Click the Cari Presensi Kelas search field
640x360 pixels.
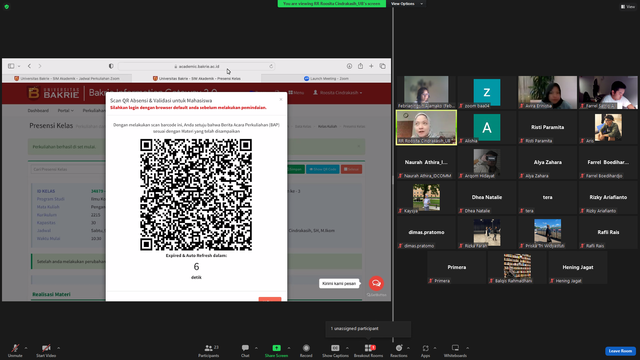[68, 169]
